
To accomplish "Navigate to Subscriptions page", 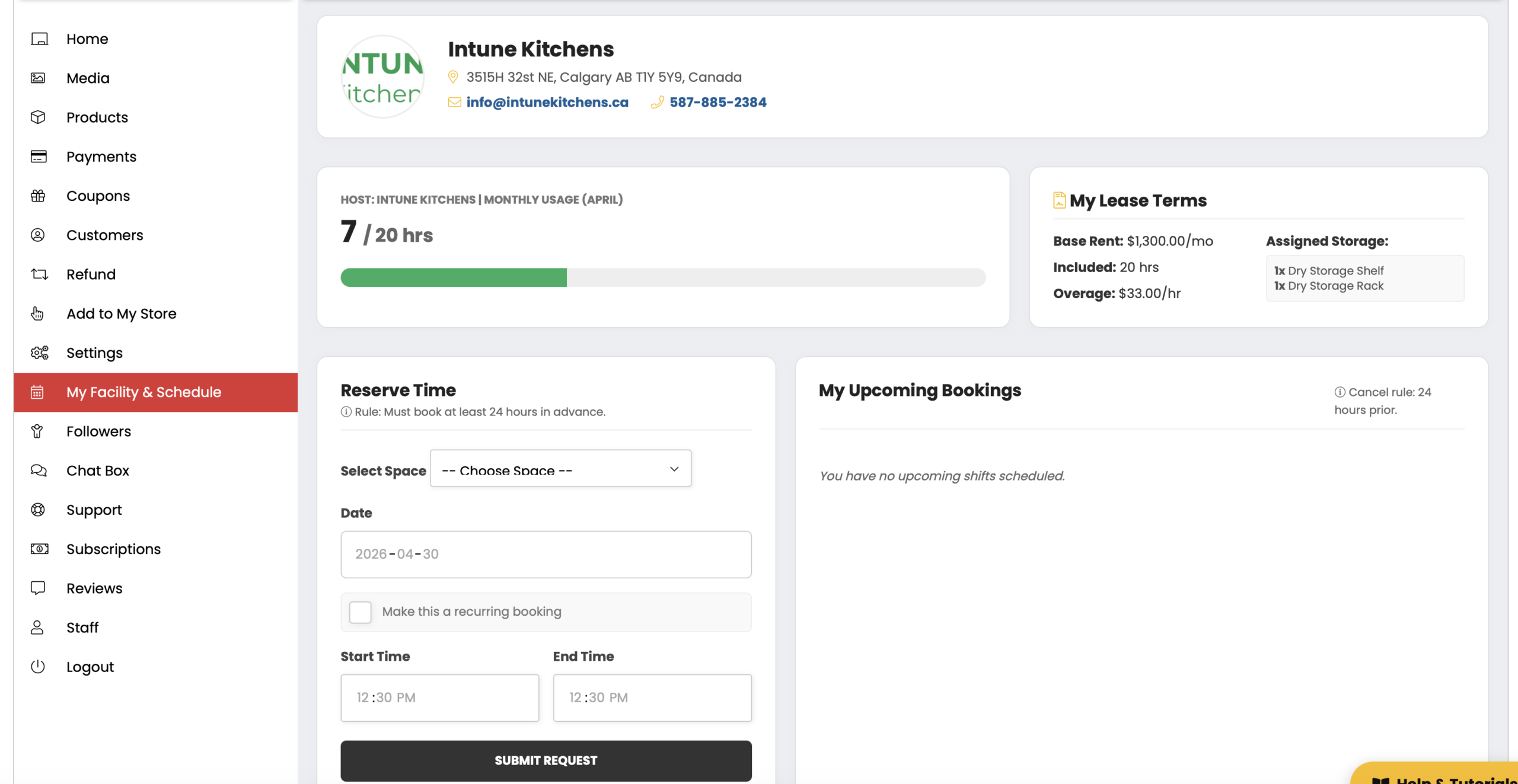I will point(113,549).
